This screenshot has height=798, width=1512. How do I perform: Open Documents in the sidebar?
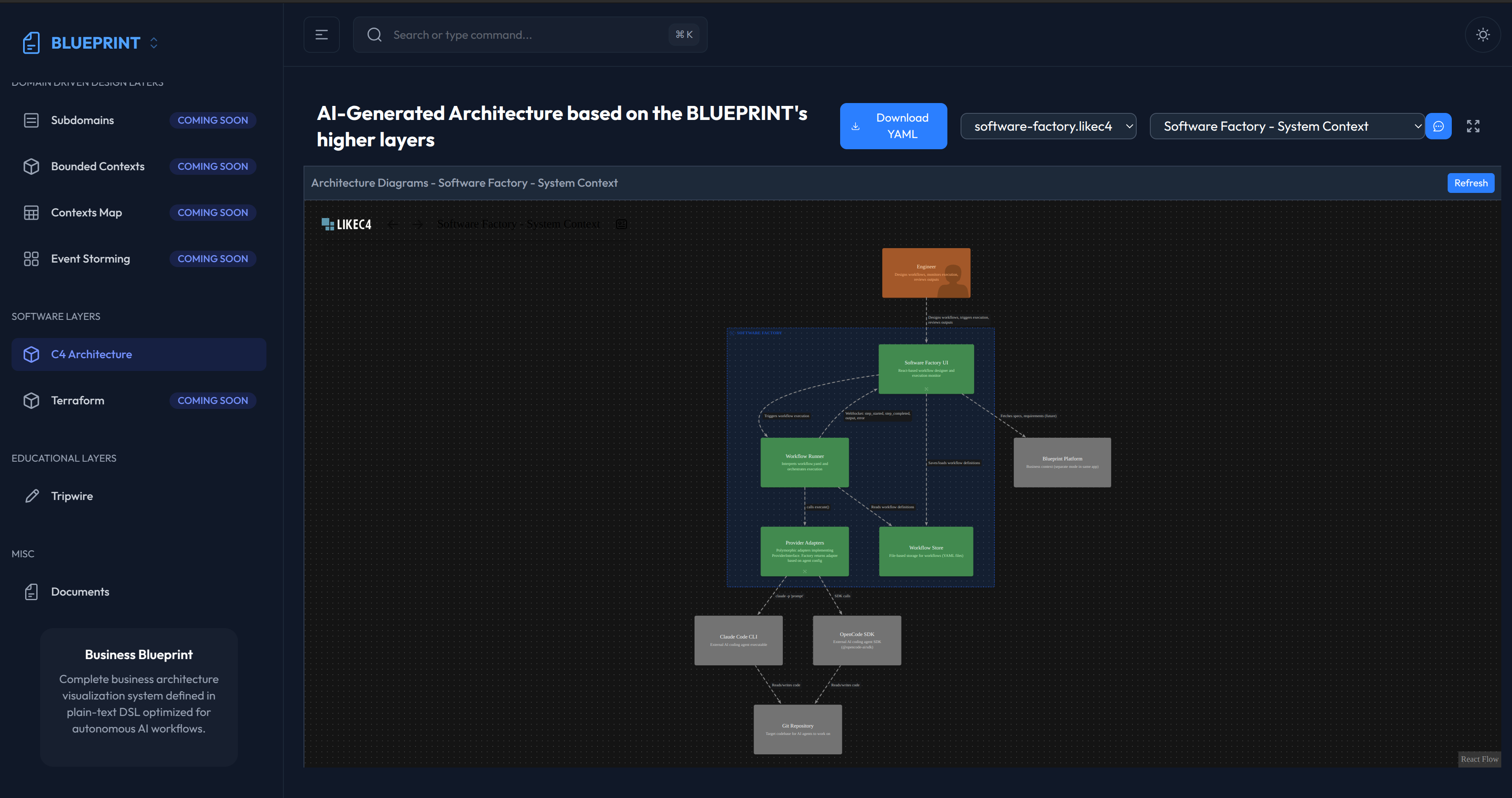(80, 592)
